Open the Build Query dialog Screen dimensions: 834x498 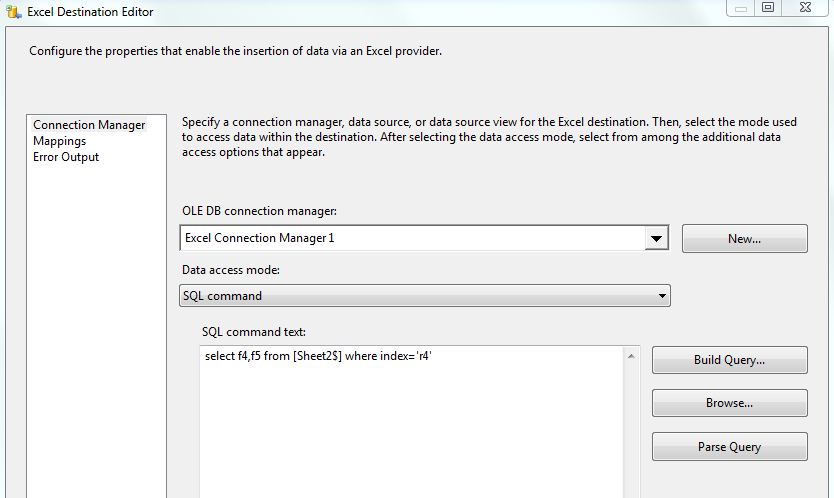[729, 360]
